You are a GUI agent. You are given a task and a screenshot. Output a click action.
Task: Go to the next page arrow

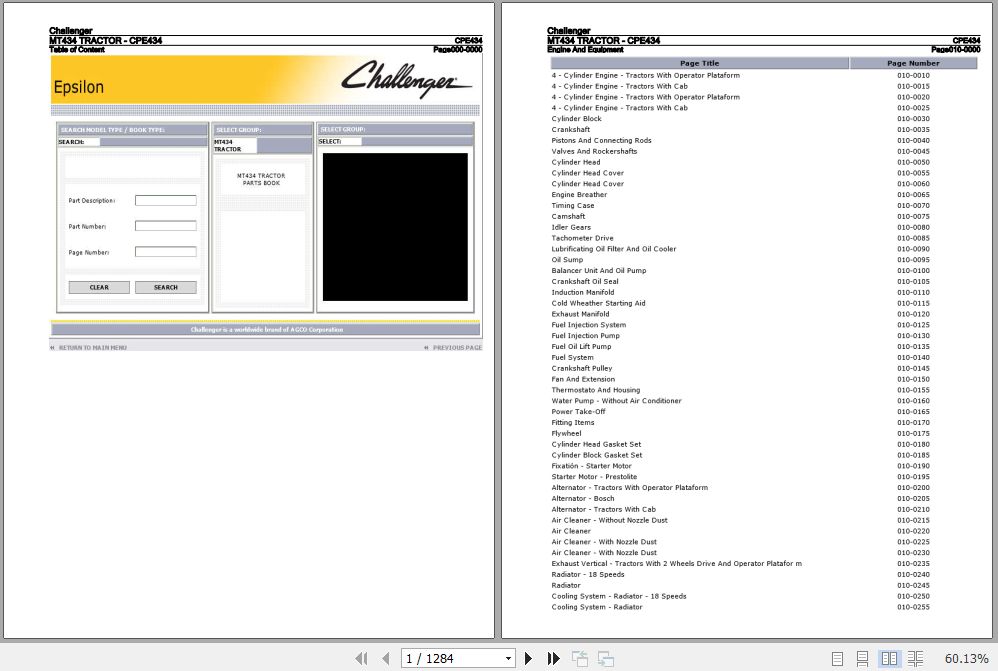pyautogui.click(x=528, y=658)
